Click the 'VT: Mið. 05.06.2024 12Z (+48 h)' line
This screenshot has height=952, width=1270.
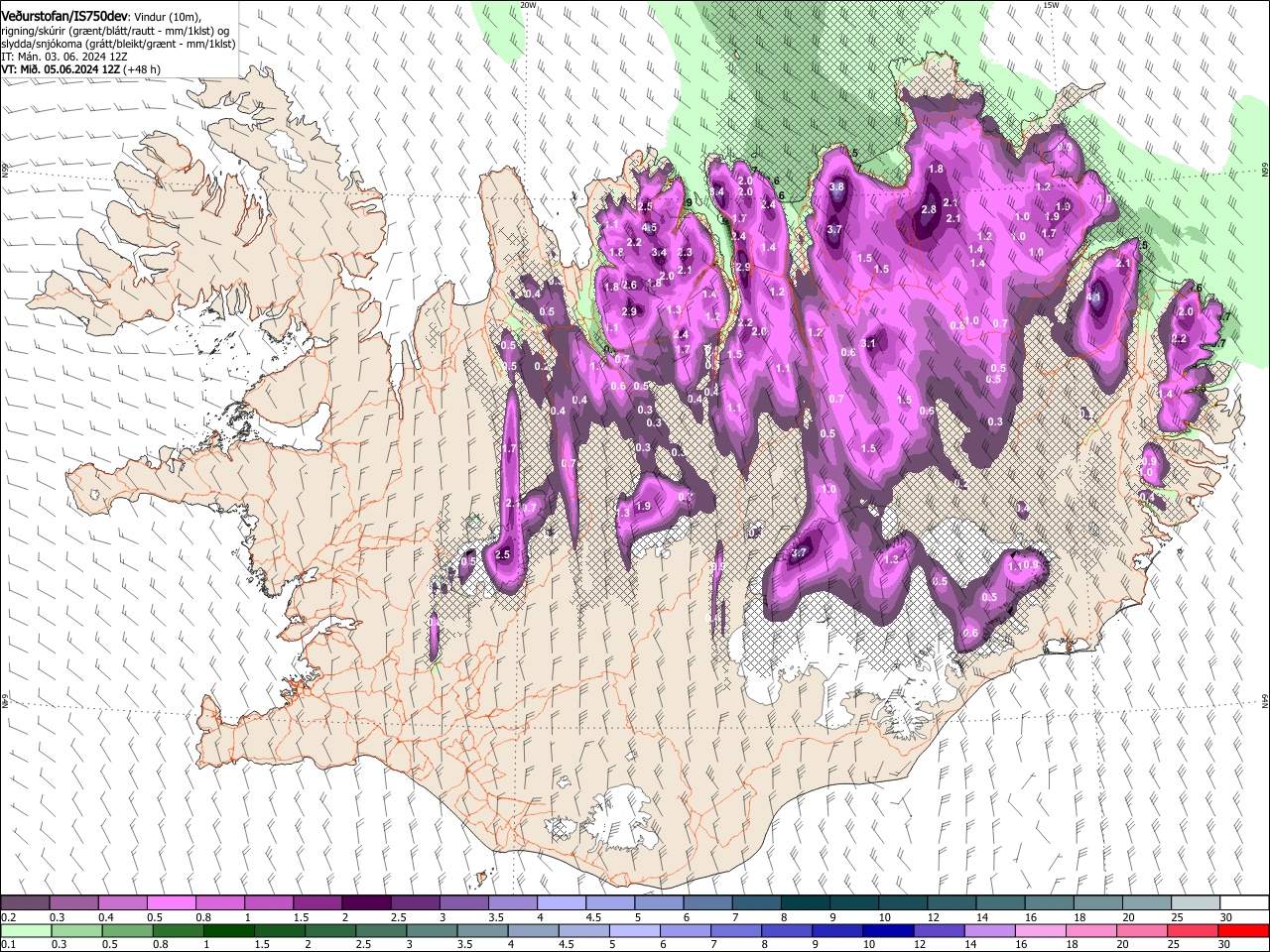[x=80, y=70]
